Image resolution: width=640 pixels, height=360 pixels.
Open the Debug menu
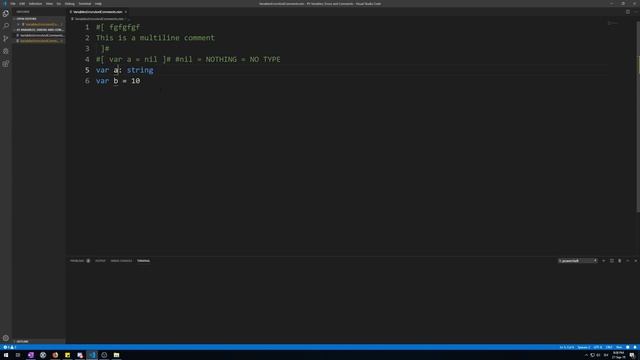(70, 4)
